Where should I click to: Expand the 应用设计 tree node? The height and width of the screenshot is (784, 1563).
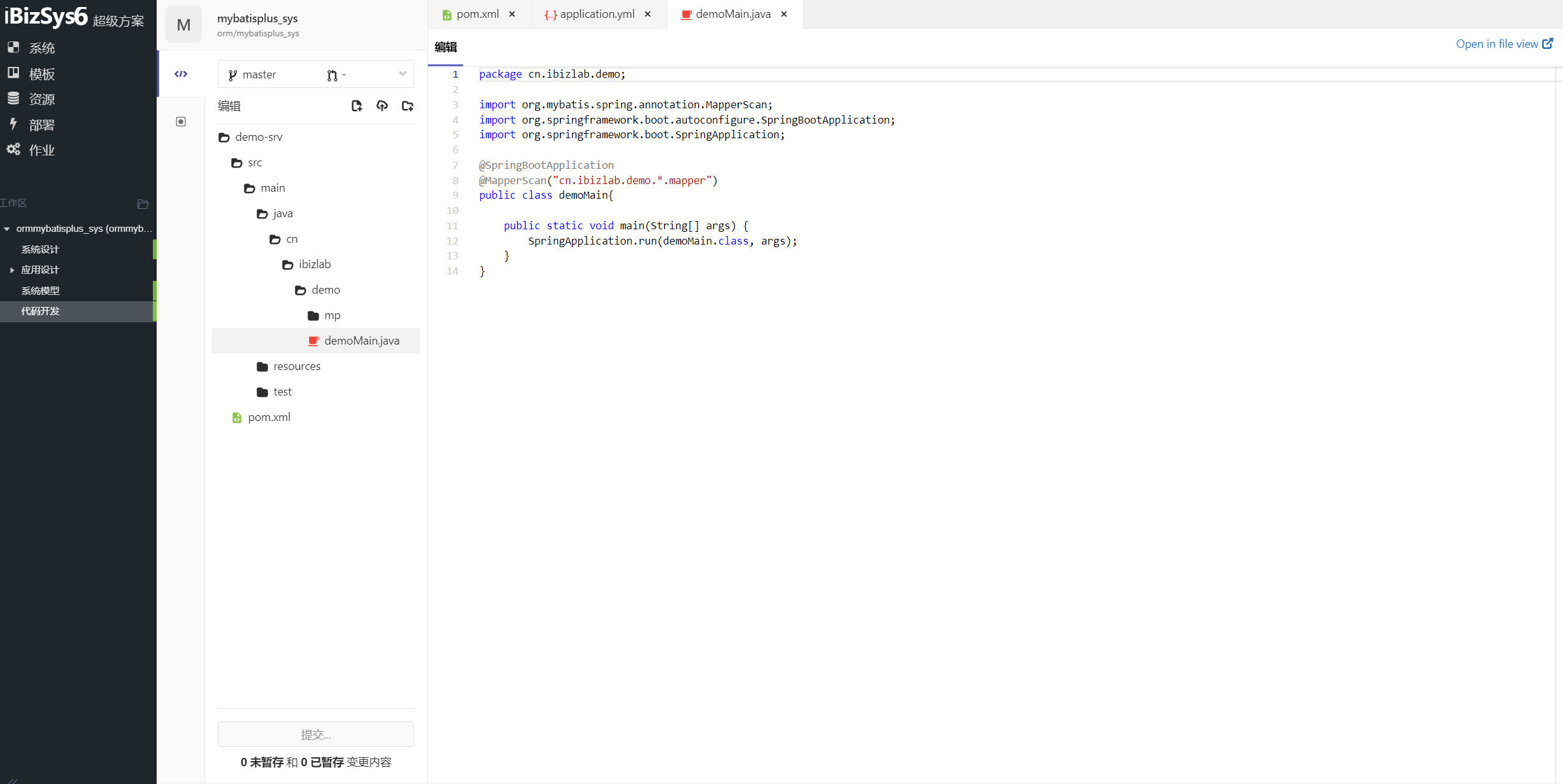pyautogui.click(x=12, y=270)
